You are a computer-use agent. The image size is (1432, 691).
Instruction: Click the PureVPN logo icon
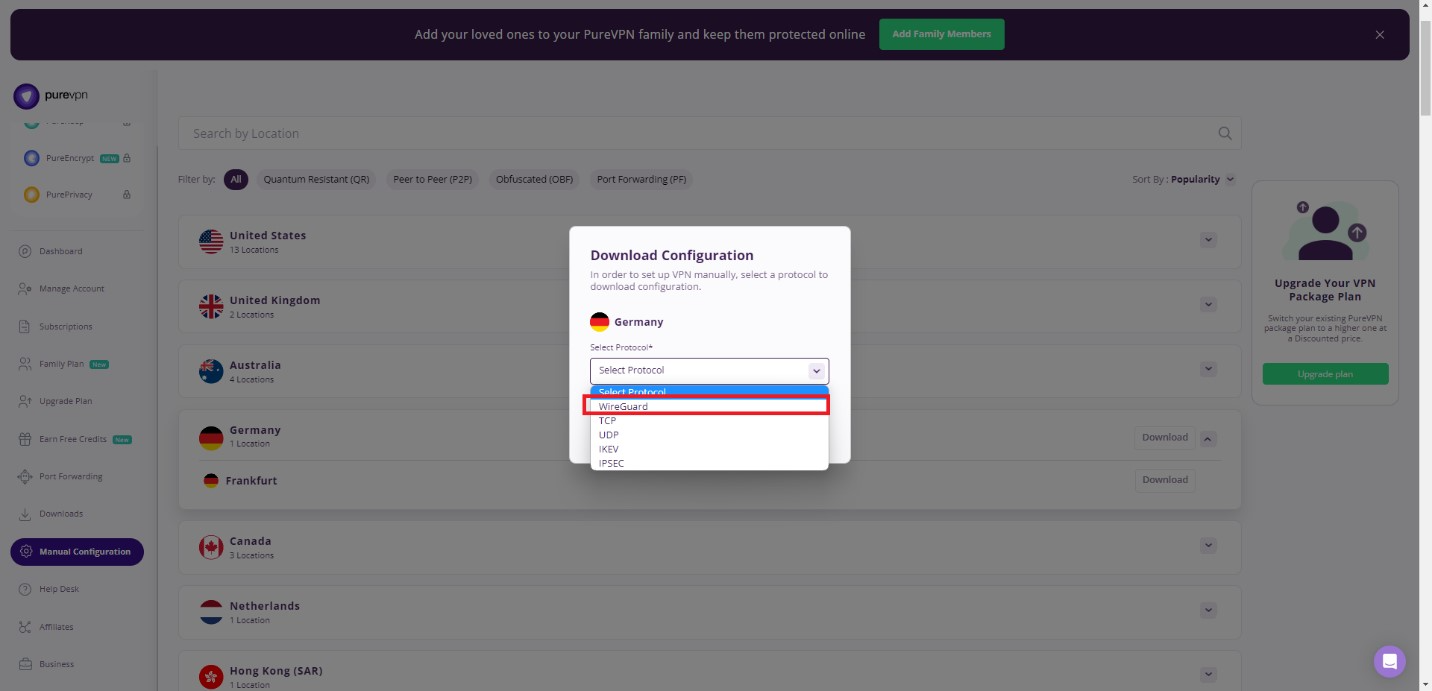pyautogui.click(x=26, y=96)
